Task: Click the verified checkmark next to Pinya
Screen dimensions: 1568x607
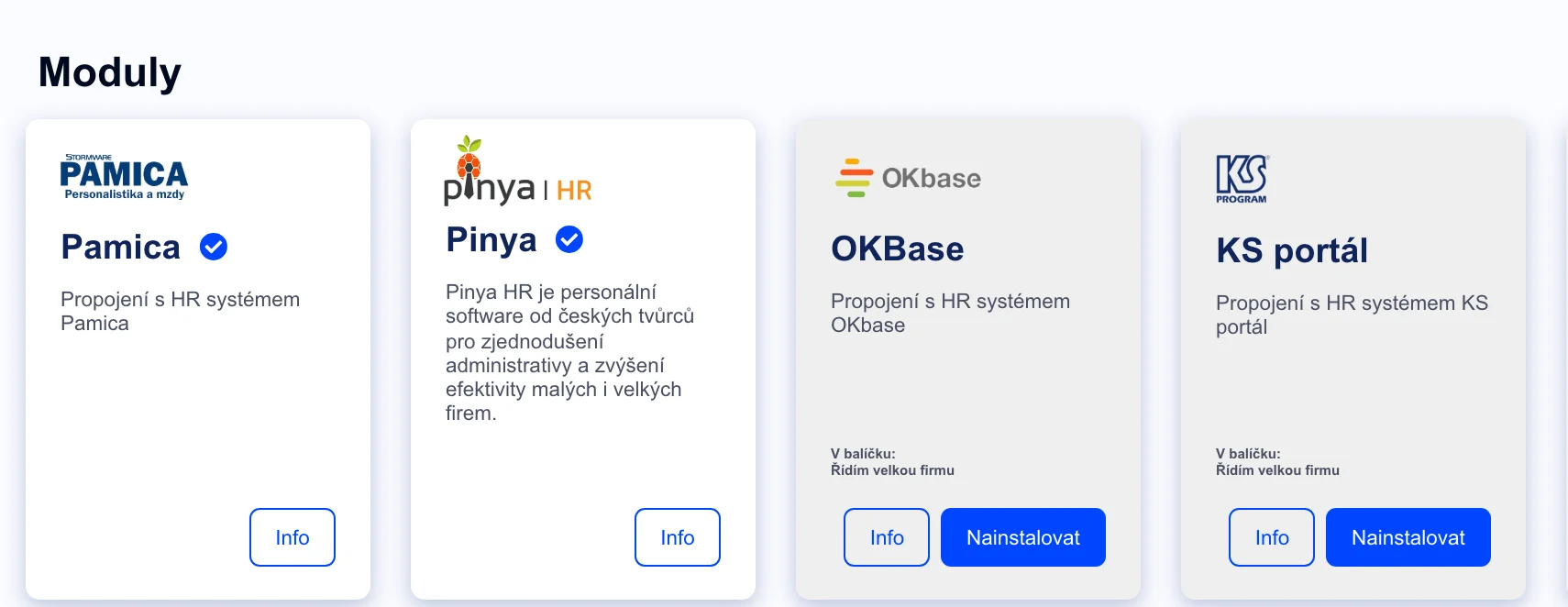Action: pos(569,239)
